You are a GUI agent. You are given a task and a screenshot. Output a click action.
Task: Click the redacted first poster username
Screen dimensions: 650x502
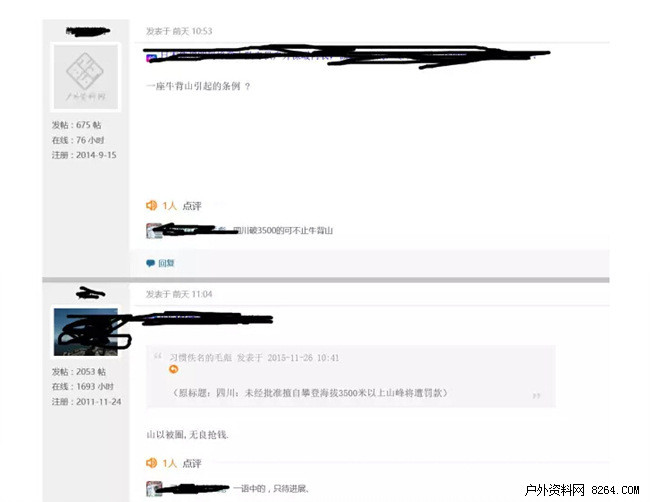pos(87,31)
